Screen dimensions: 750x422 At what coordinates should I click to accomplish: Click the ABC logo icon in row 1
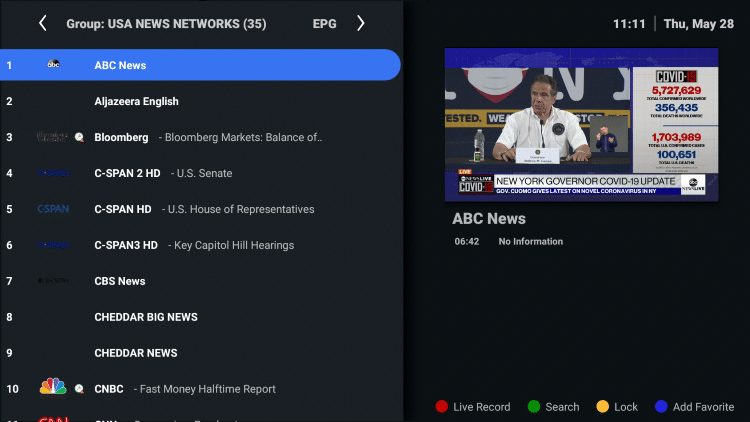click(x=53, y=64)
